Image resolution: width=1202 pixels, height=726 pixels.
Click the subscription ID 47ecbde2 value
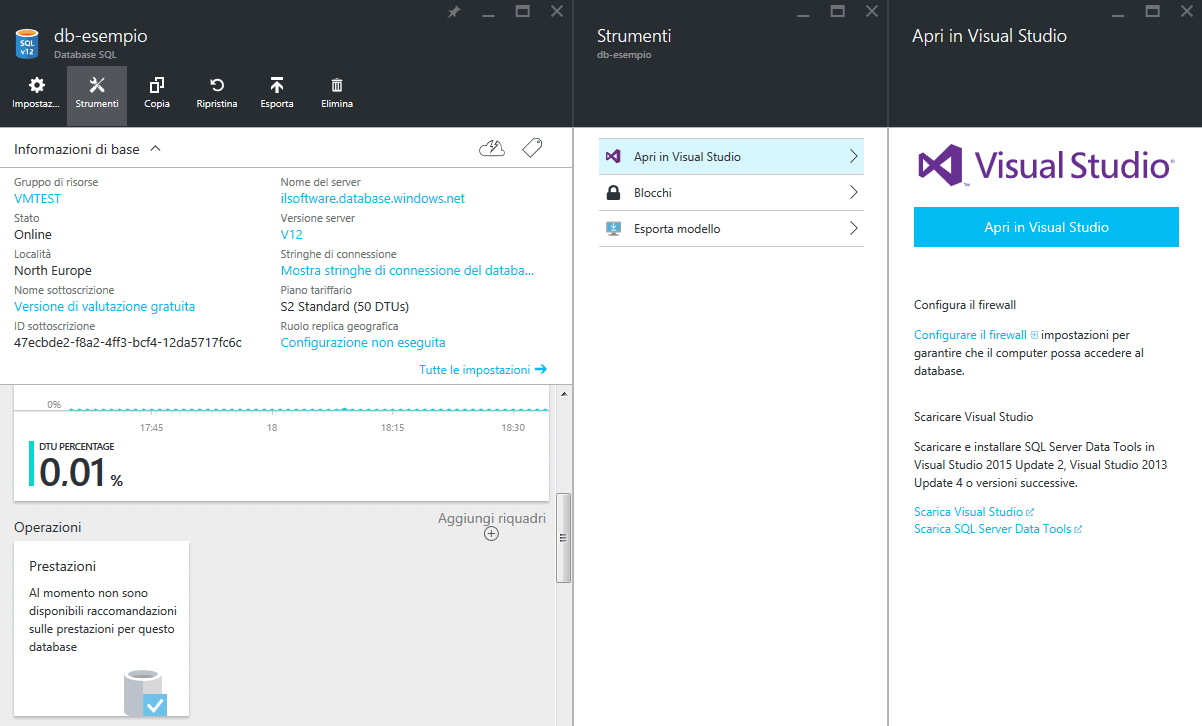128,342
